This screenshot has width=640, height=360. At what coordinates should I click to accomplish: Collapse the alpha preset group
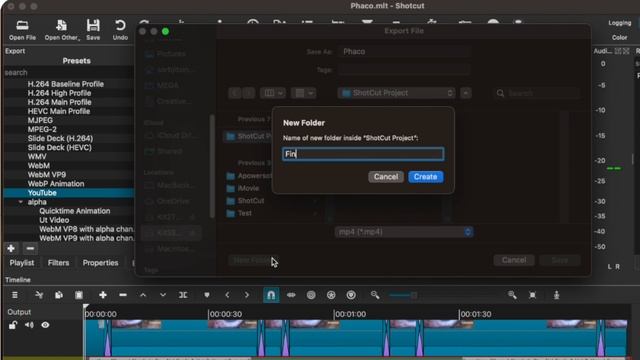[21, 202]
